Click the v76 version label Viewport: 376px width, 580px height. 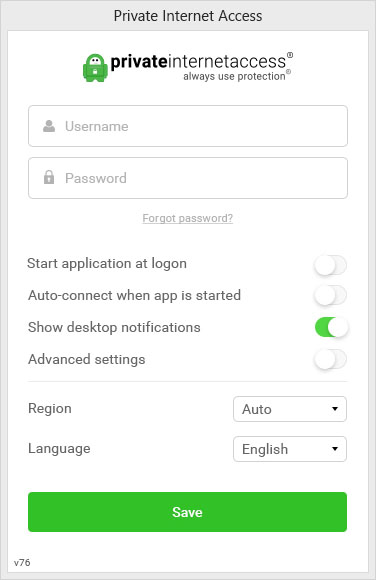22,563
